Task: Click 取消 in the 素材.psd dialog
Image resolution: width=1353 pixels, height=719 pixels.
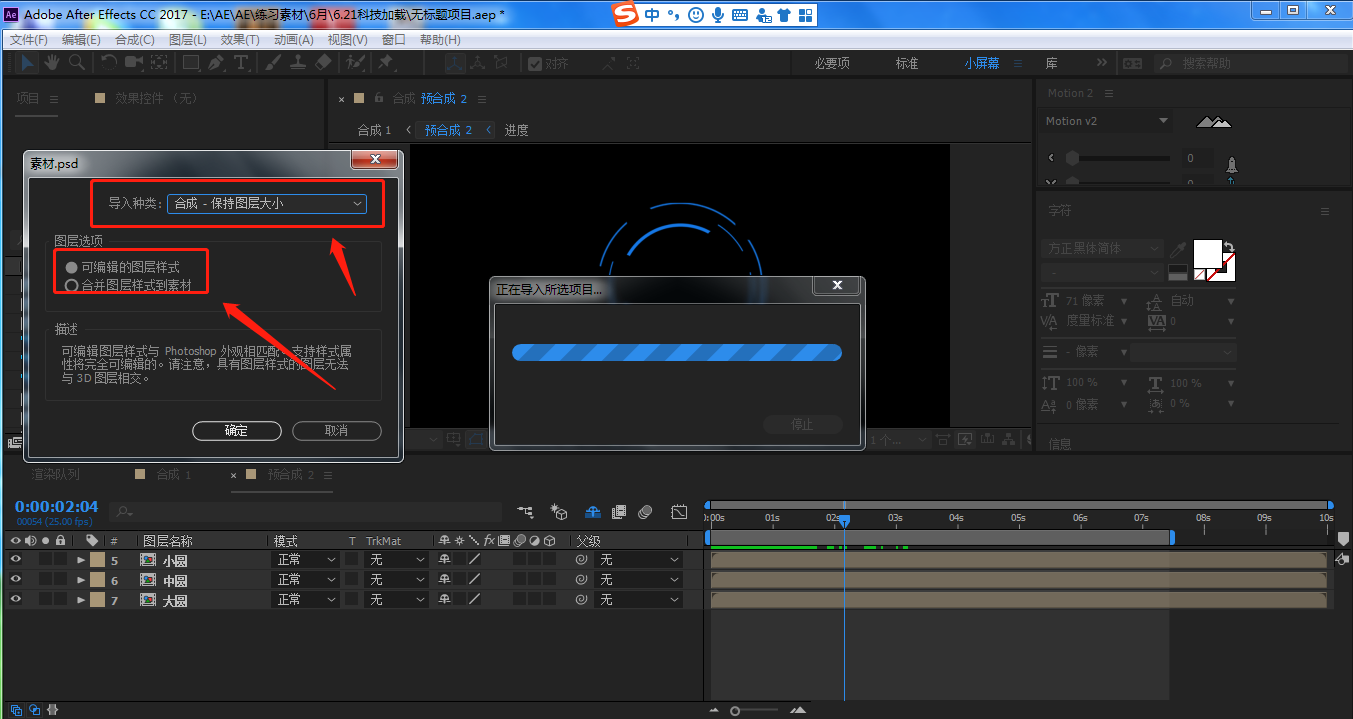Action: click(337, 431)
